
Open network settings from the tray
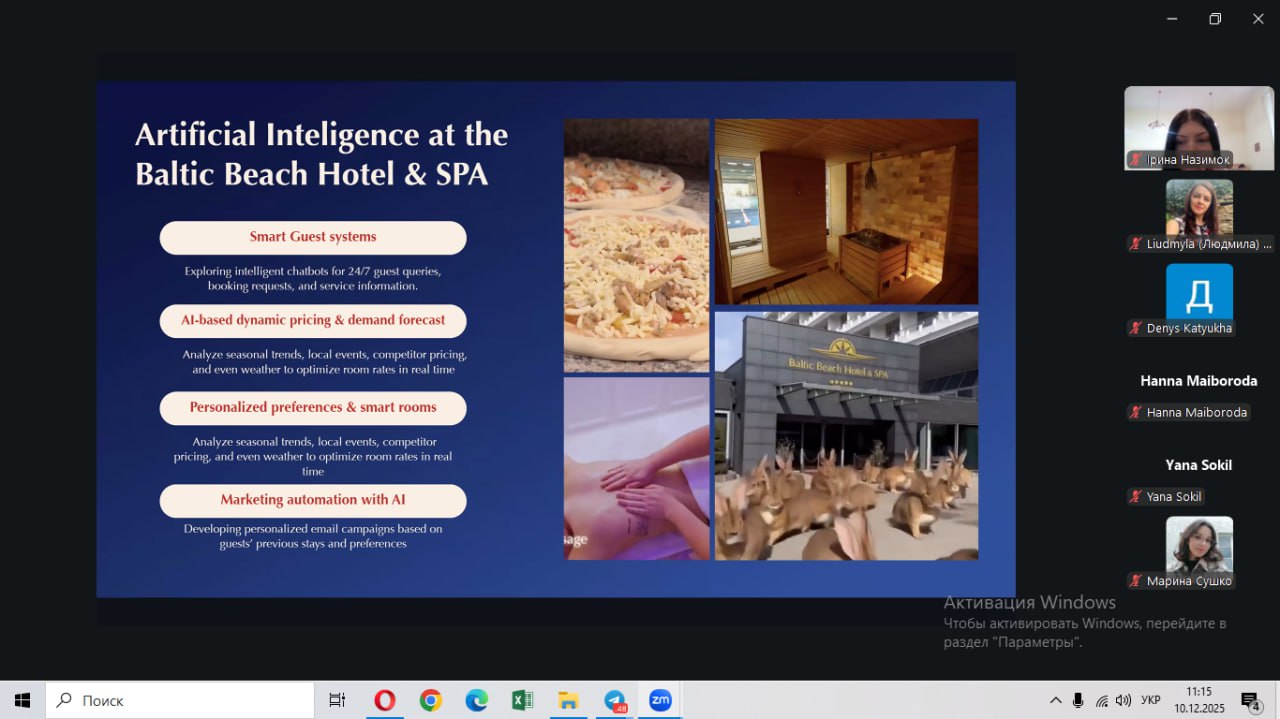(x=1101, y=700)
